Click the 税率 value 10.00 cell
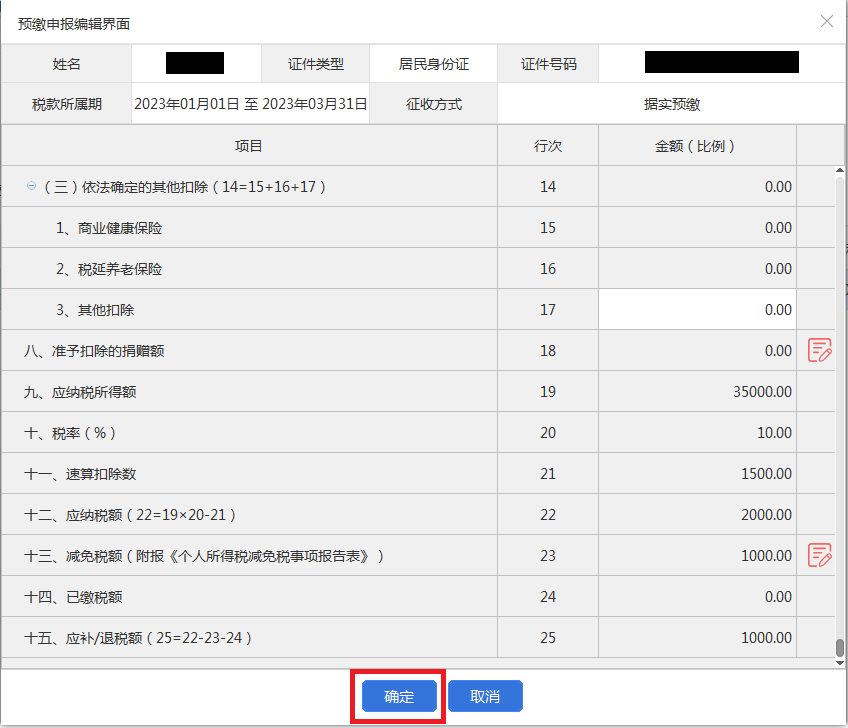This screenshot has height=728, width=848. coord(697,433)
